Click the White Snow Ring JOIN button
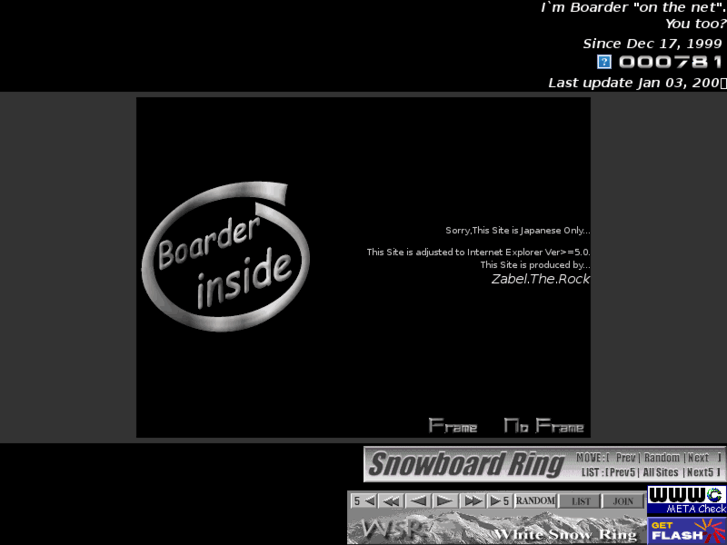This screenshot has width=727, height=545. [x=623, y=501]
